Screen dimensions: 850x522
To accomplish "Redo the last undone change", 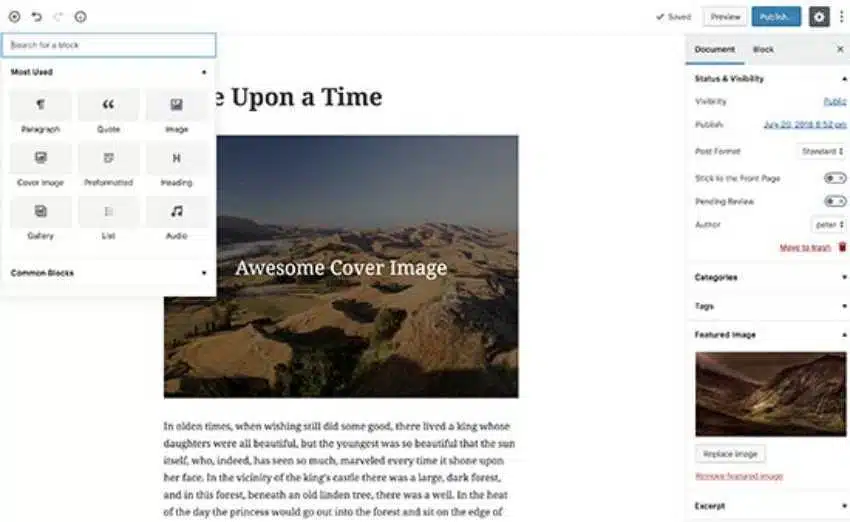I will [x=58, y=17].
